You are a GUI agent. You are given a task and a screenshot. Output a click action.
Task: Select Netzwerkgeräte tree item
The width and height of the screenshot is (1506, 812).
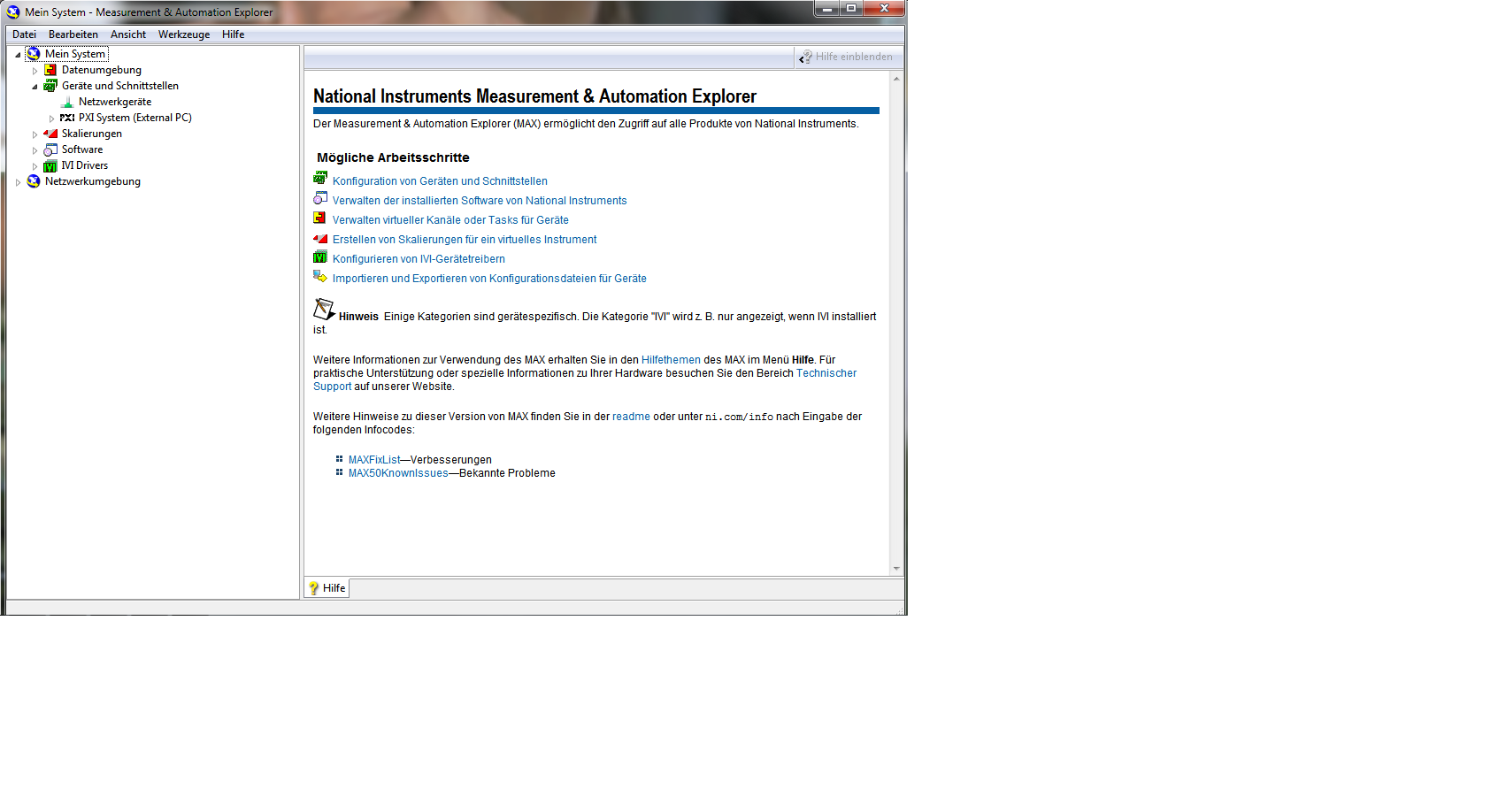tap(115, 102)
